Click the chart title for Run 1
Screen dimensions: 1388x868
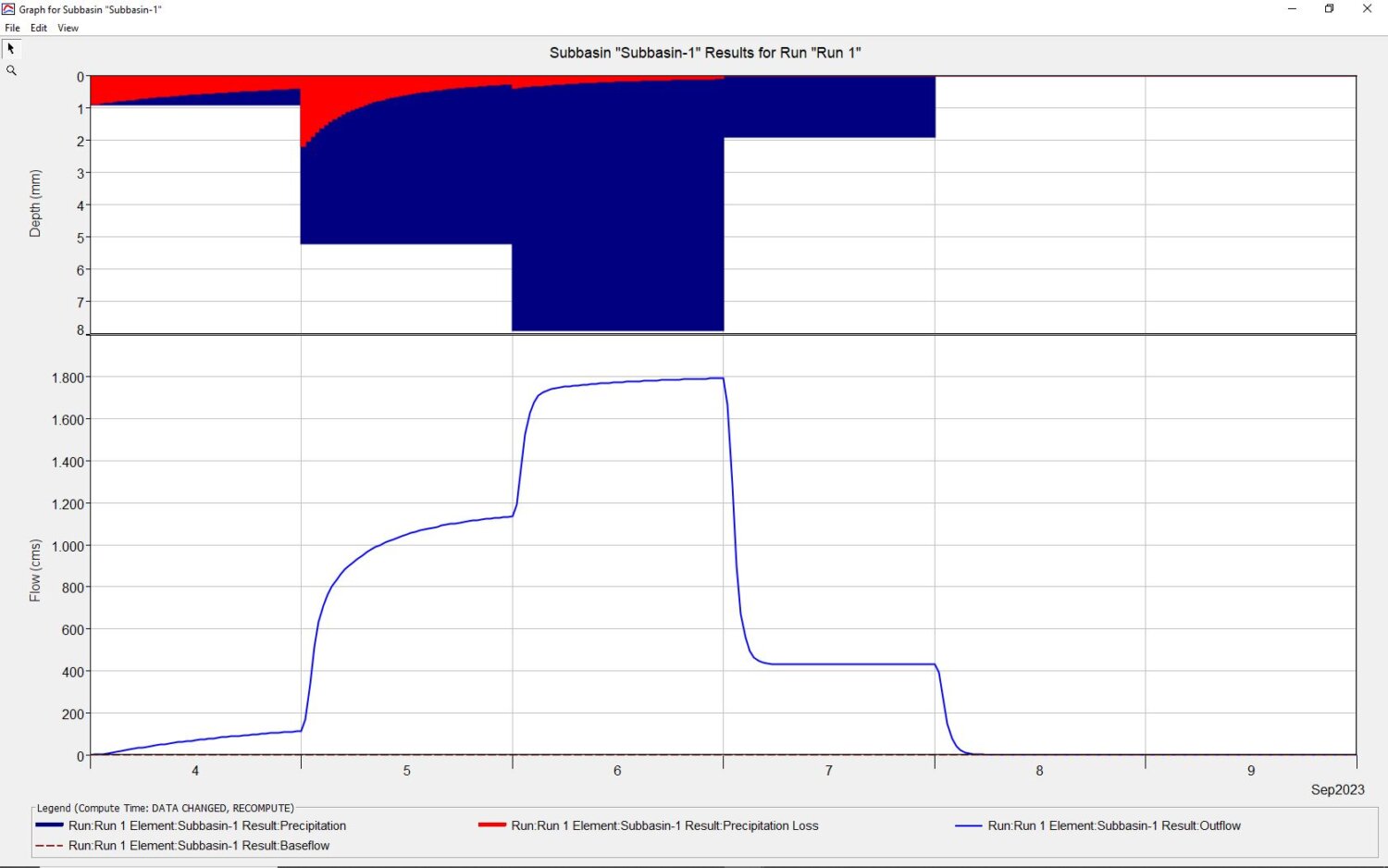point(705,53)
